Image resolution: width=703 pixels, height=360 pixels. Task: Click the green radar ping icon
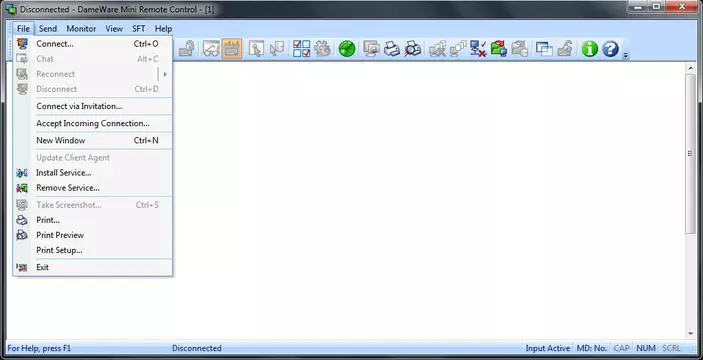tap(347, 48)
